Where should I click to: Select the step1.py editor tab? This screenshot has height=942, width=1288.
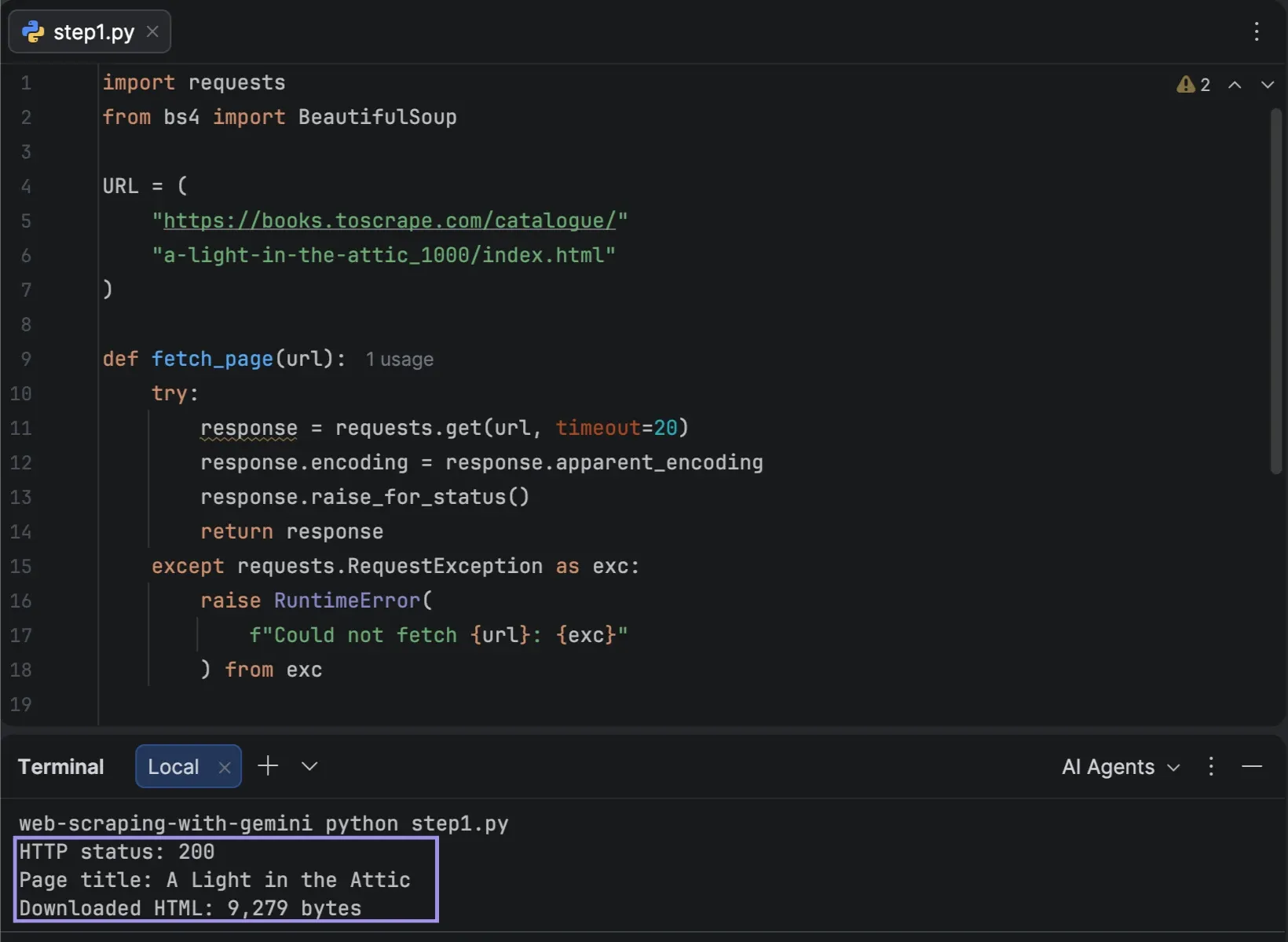90,32
